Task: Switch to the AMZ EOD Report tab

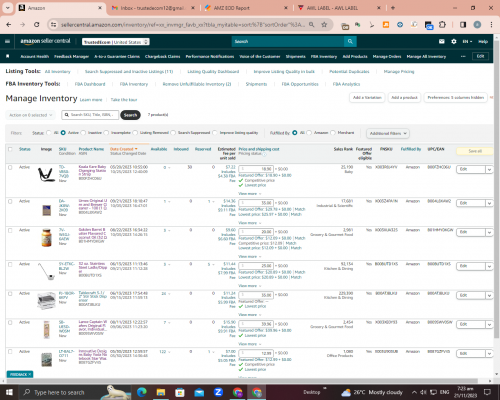Action: 246,8
